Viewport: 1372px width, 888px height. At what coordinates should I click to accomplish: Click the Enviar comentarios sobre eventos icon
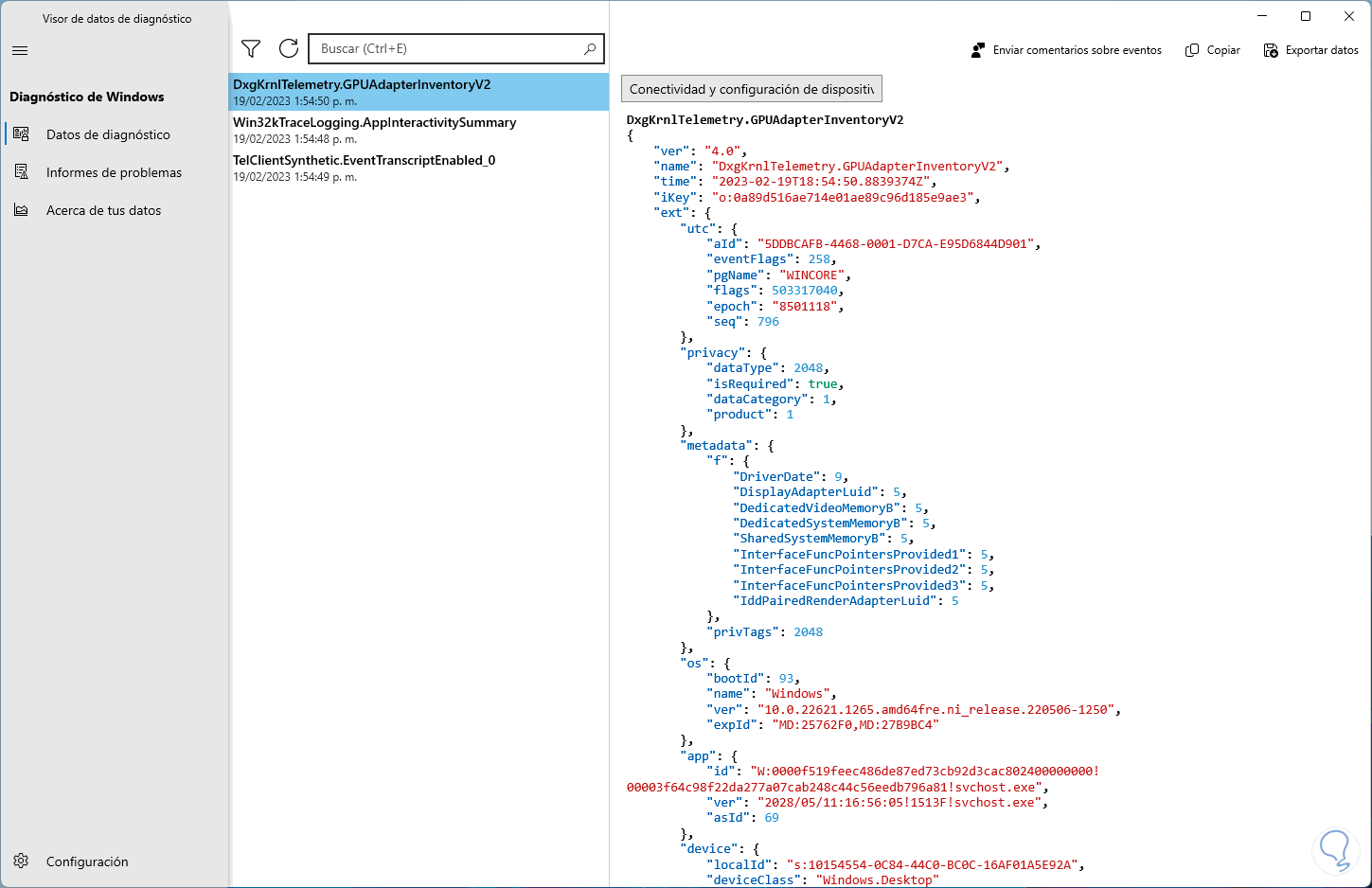[978, 50]
